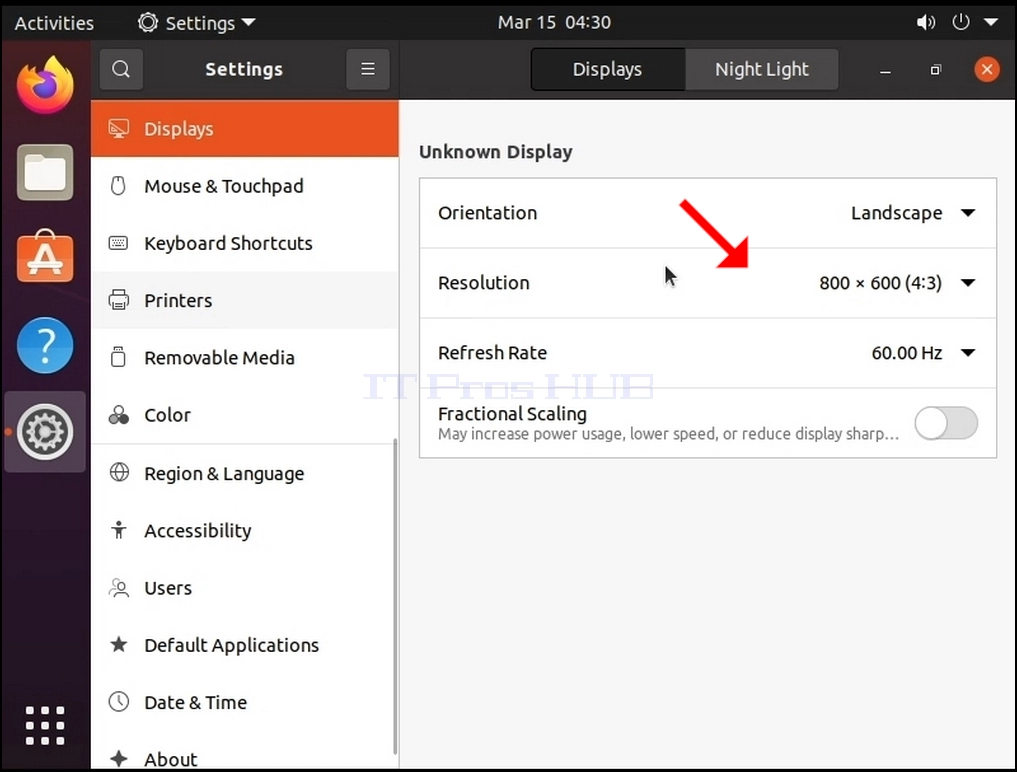Click the printer icon beside Printers

pos(119,300)
